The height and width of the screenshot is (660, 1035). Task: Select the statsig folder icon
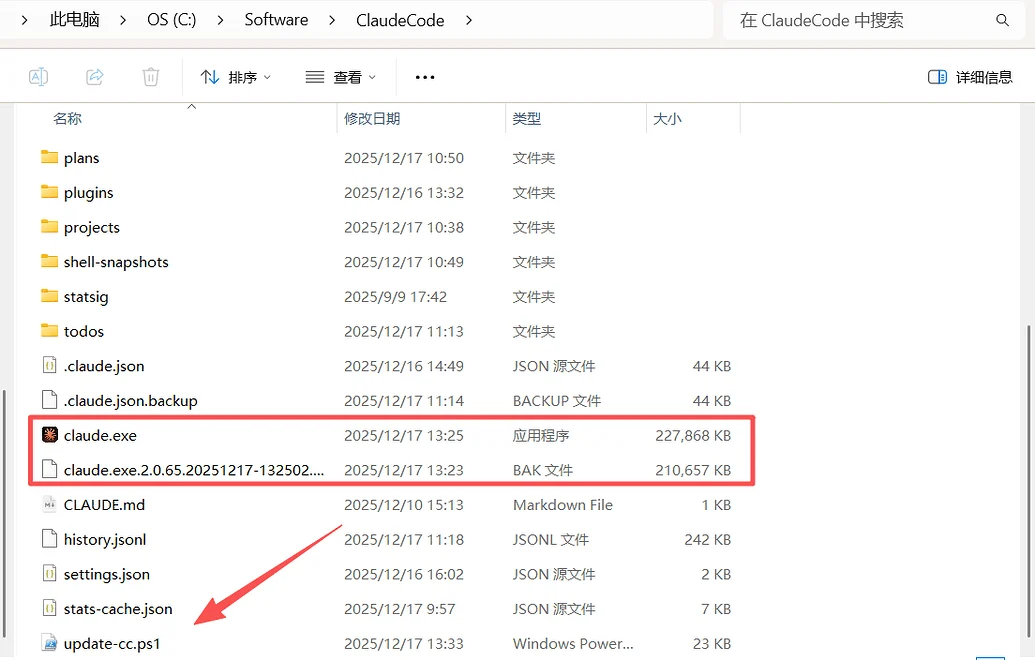click(x=50, y=296)
